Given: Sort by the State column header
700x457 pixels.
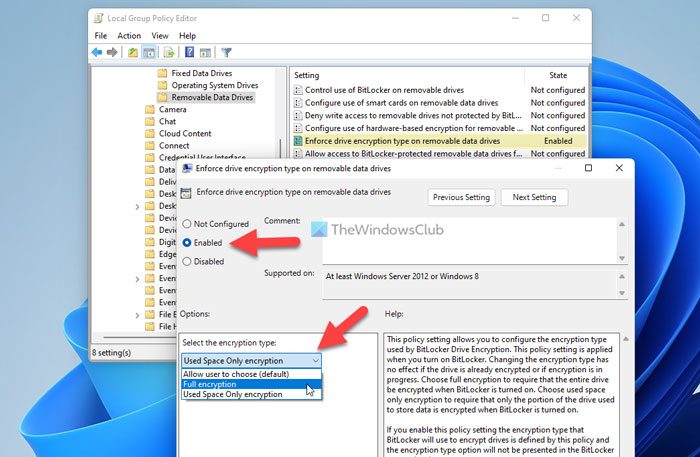Looking at the screenshot, I should pyautogui.click(x=557, y=75).
